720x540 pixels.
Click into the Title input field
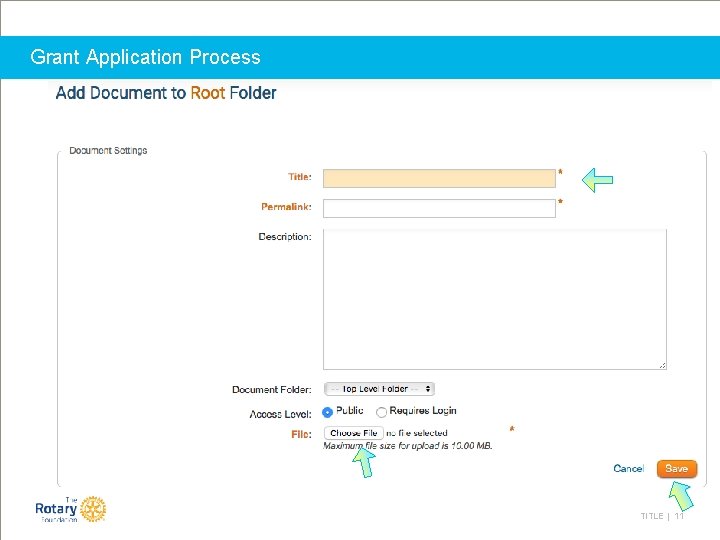point(439,178)
